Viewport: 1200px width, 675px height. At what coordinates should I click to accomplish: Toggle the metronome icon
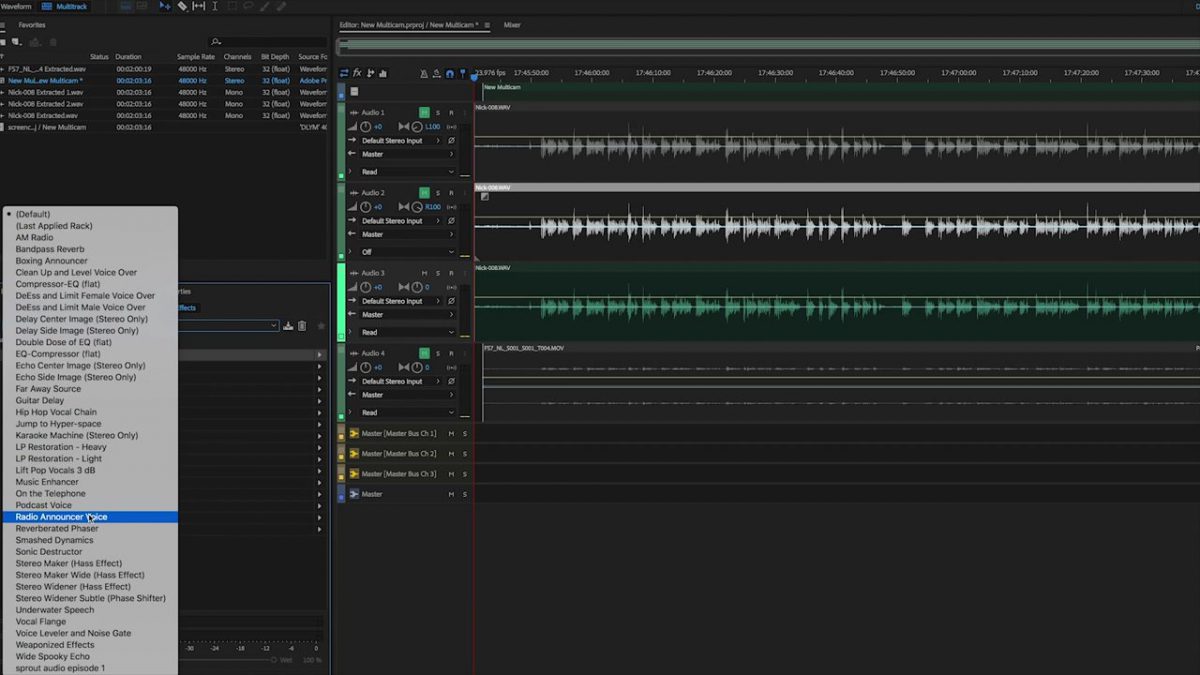424,73
